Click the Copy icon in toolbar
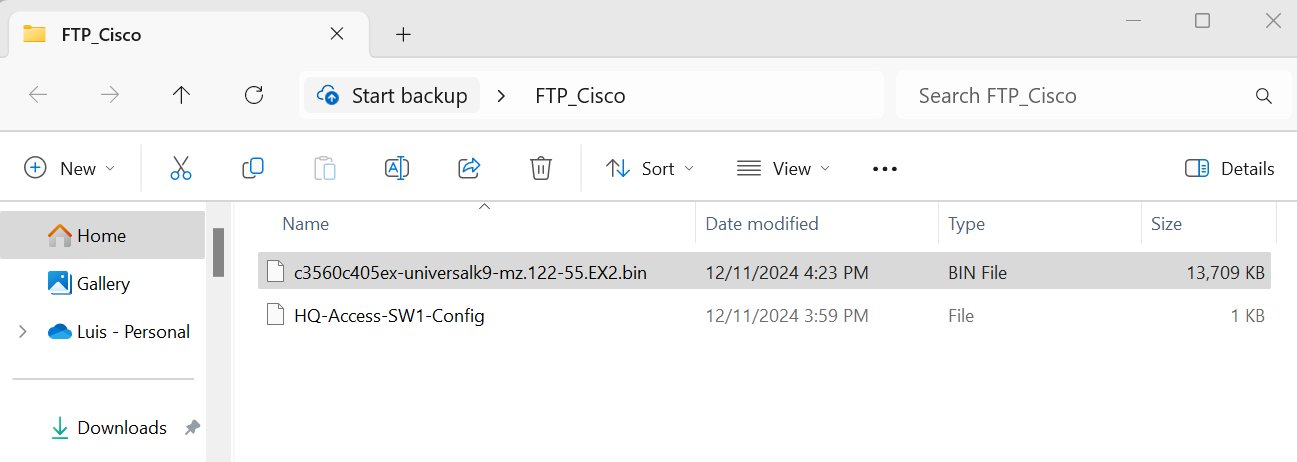This screenshot has width=1297, height=462. (253, 168)
